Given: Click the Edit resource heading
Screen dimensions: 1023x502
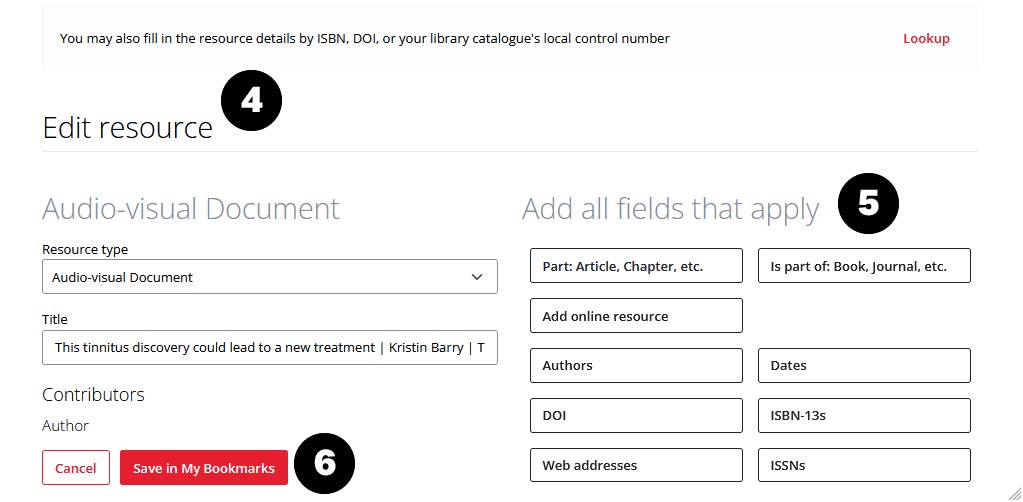Looking at the screenshot, I should pyautogui.click(x=127, y=128).
